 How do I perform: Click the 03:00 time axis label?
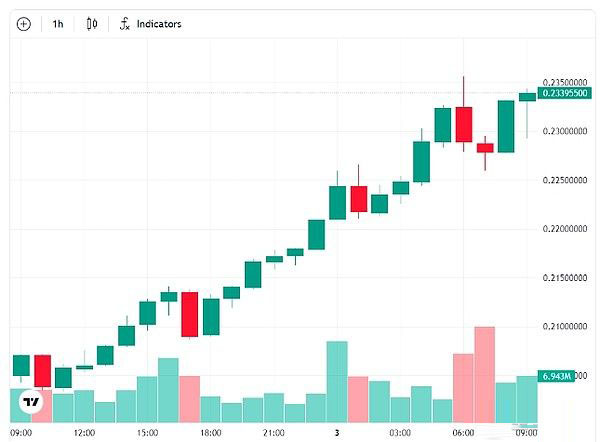click(x=400, y=433)
